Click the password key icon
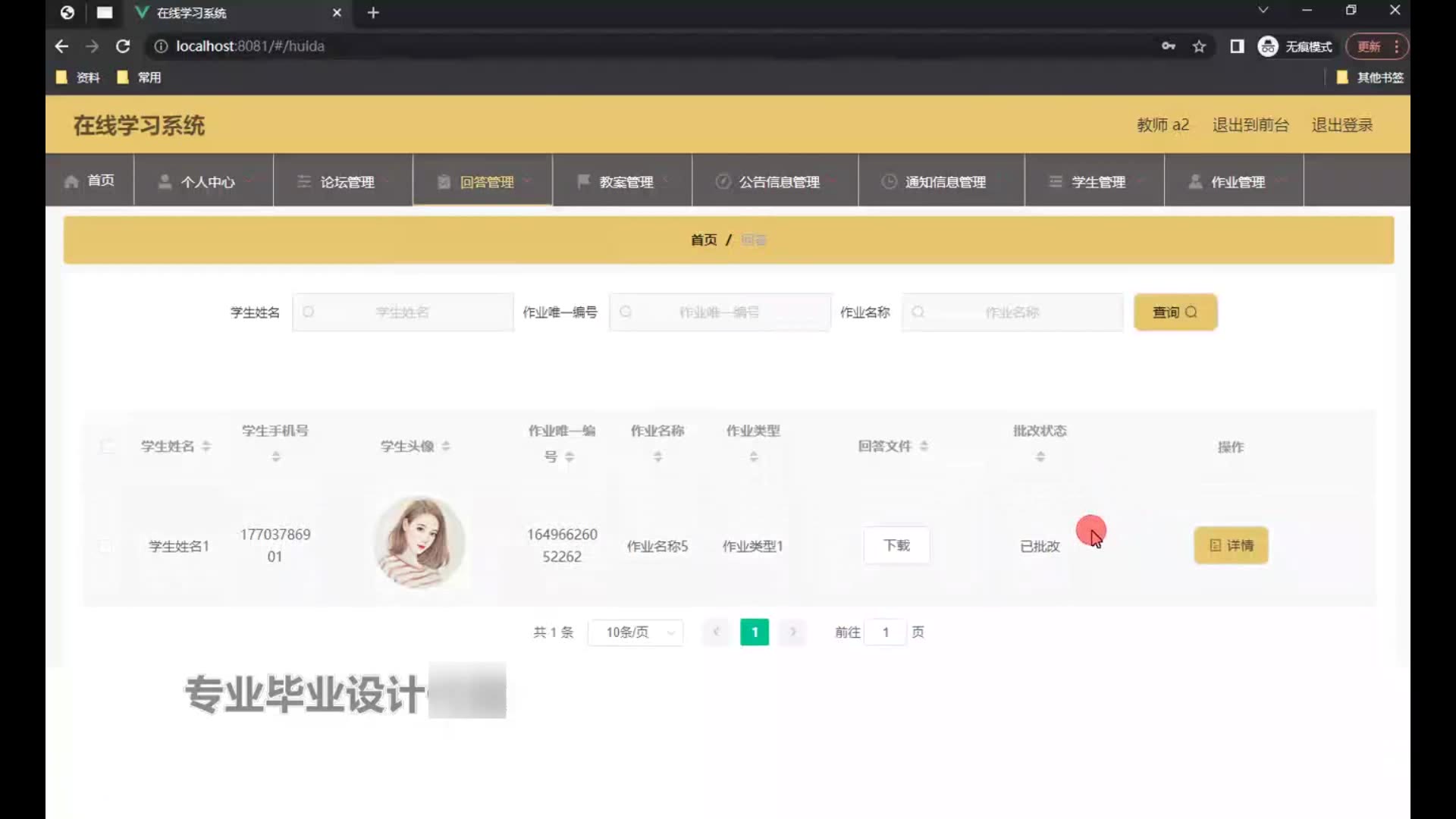 coord(1168,46)
